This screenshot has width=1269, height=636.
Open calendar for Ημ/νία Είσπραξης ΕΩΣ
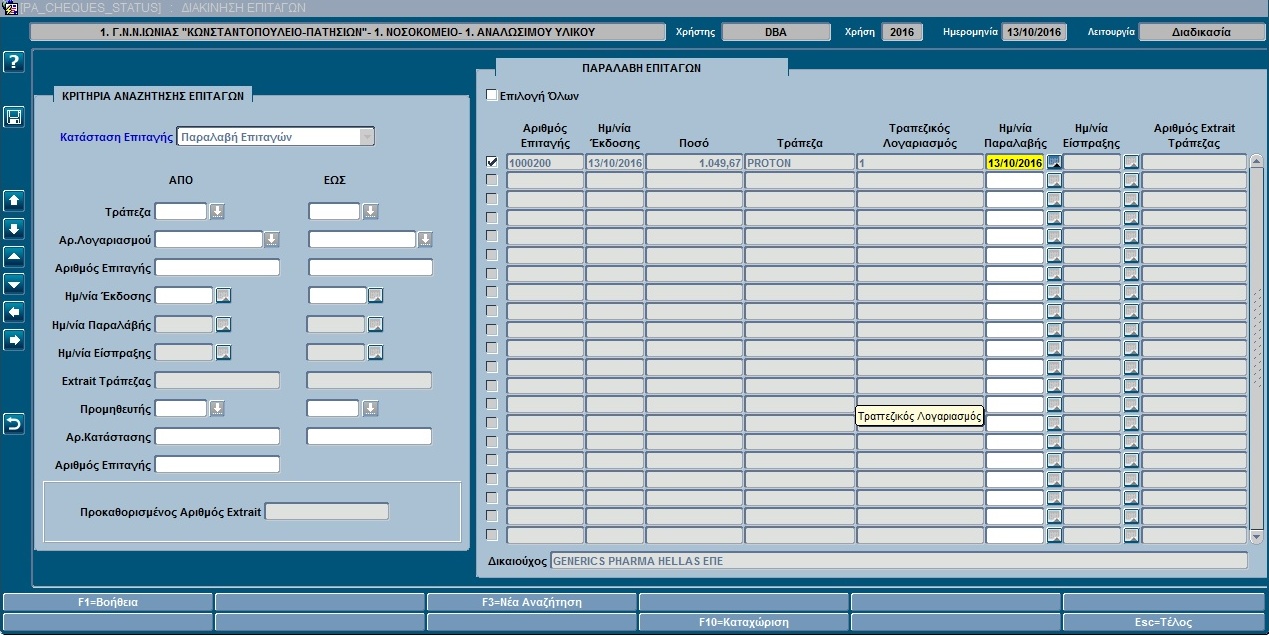(375, 352)
